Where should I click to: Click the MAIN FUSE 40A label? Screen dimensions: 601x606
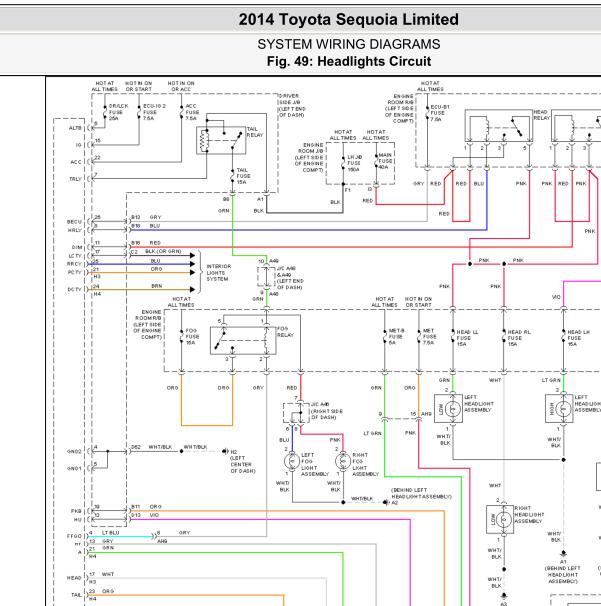385,161
